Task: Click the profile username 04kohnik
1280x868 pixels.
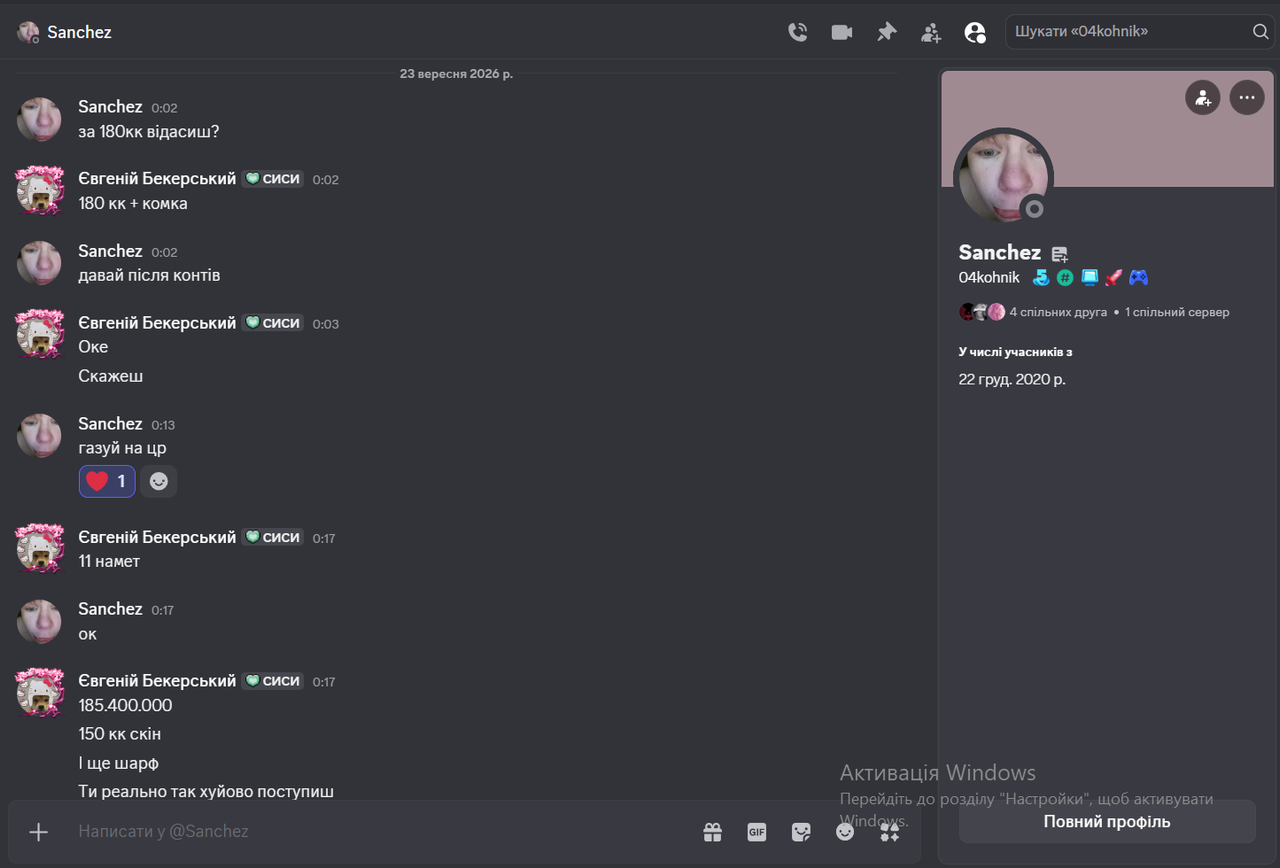Action: tap(989, 278)
